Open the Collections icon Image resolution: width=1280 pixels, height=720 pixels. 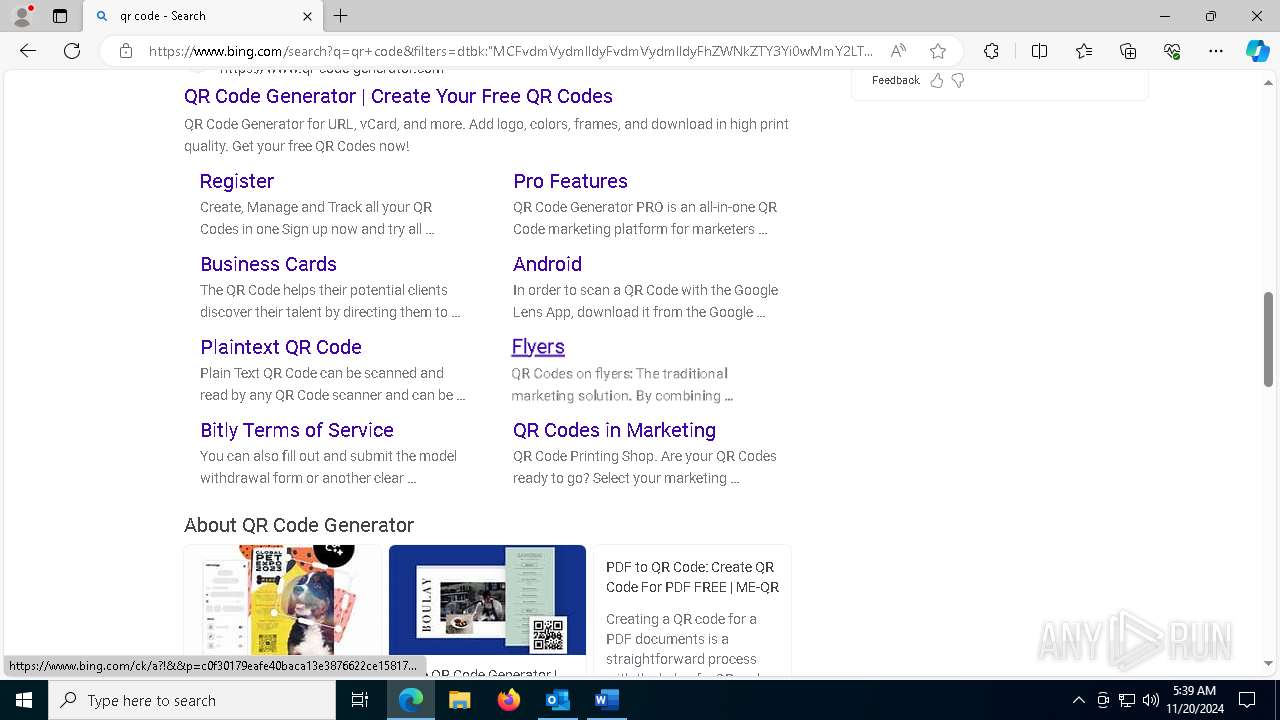tap(1128, 51)
